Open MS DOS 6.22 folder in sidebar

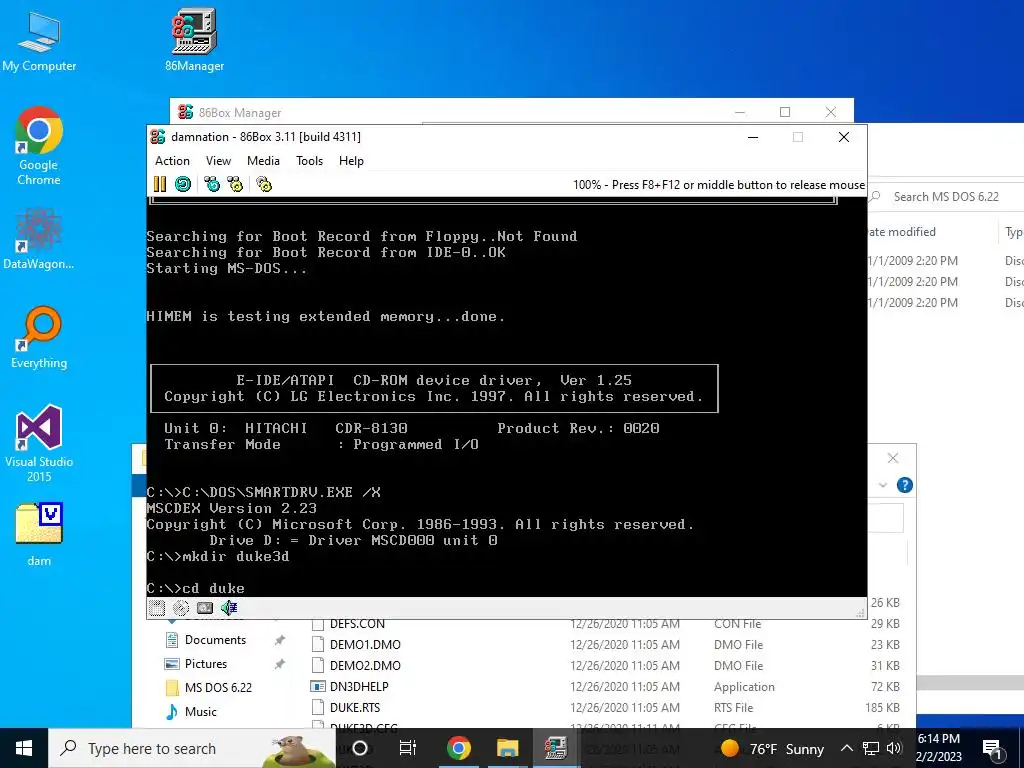click(x=218, y=688)
